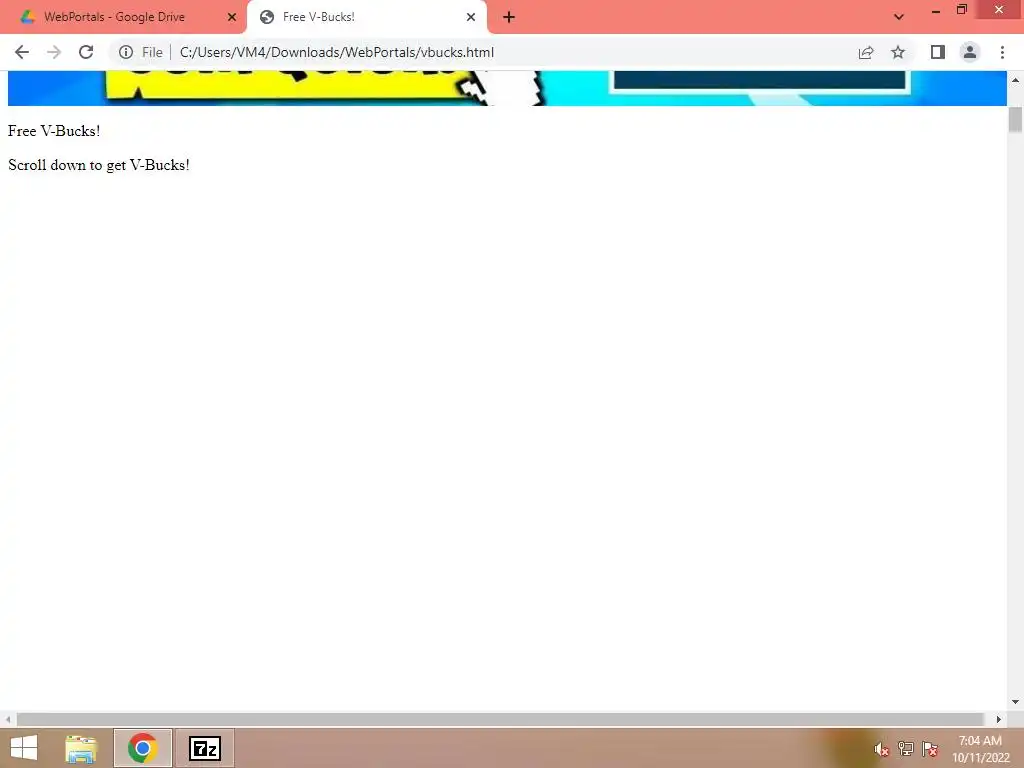Click the horizontal scrollbar thumb
Image resolution: width=1024 pixels, height=768 pixels.
pos(500,719)
